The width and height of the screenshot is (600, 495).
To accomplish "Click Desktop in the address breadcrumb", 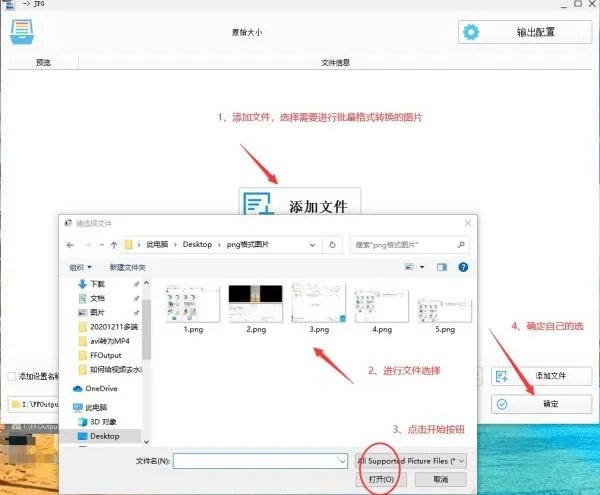I will click(x=197, y=244).
